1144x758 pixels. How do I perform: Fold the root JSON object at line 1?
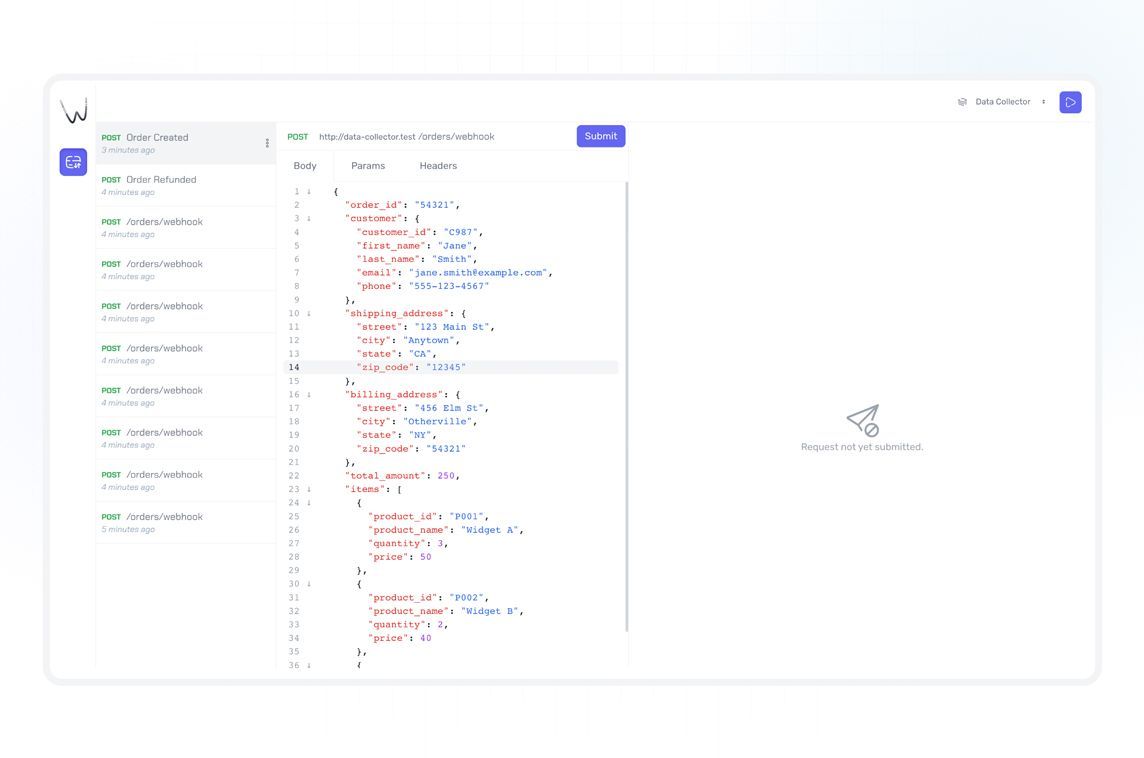point(308,191)
